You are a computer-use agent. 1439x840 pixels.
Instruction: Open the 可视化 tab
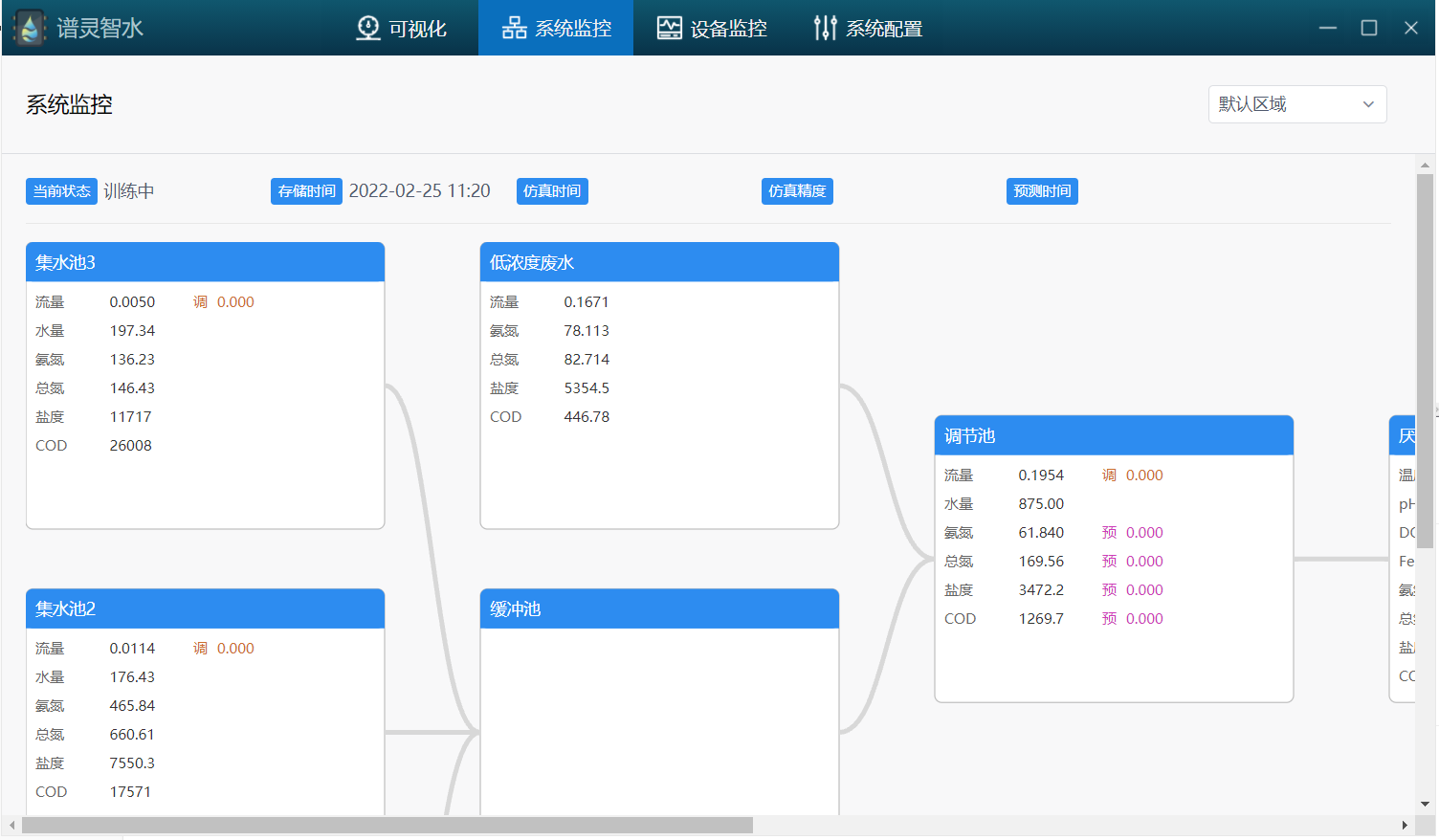coord(401,28)
